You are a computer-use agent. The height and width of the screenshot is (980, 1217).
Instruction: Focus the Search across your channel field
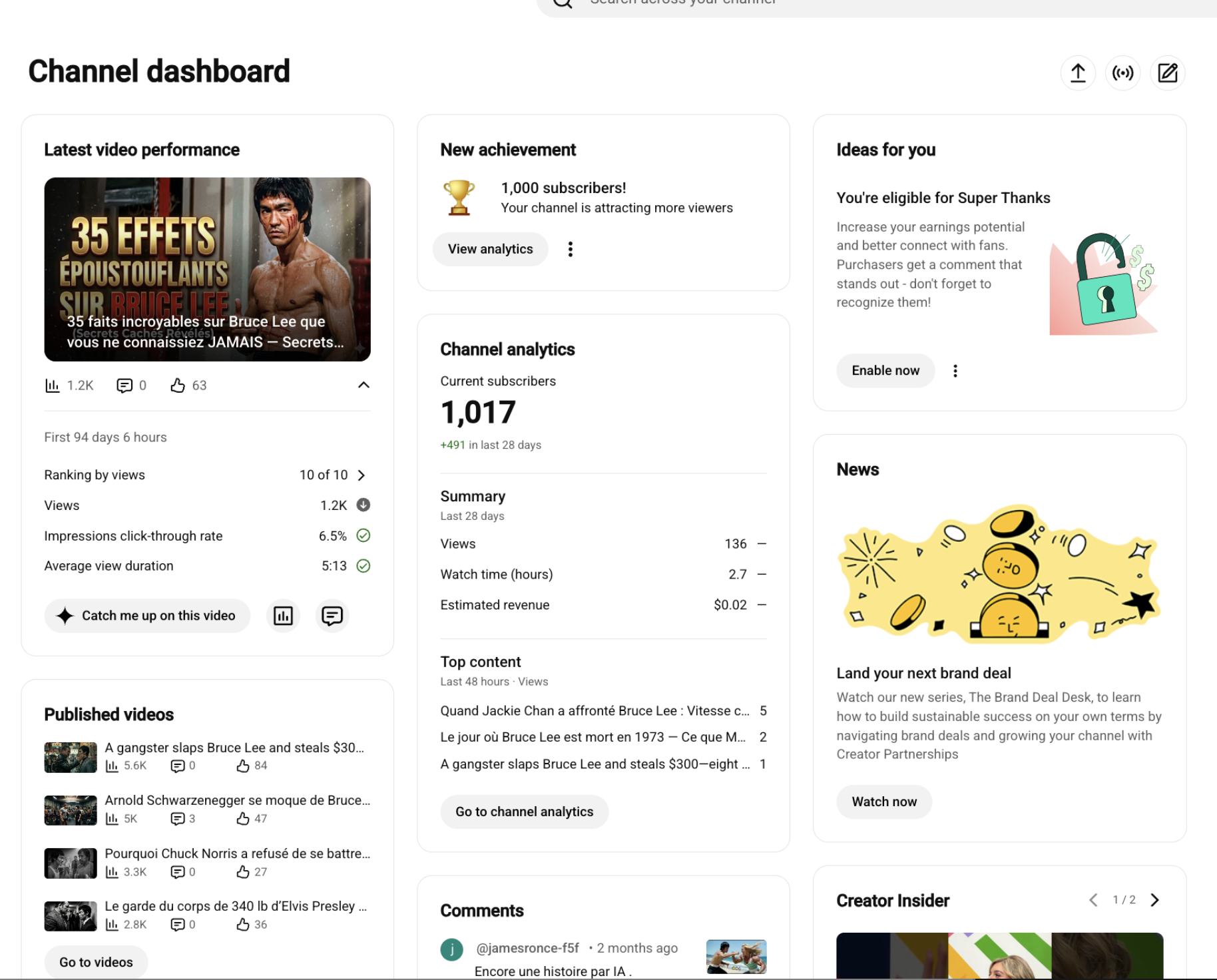[x=876, y=5]
